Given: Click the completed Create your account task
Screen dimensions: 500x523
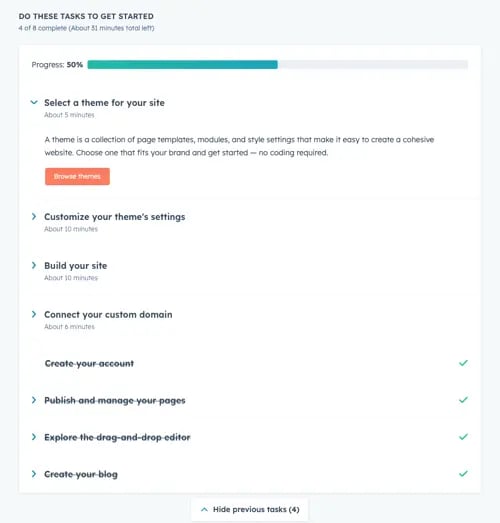Looking at the screenshot, I should click(x=89, y=364).
